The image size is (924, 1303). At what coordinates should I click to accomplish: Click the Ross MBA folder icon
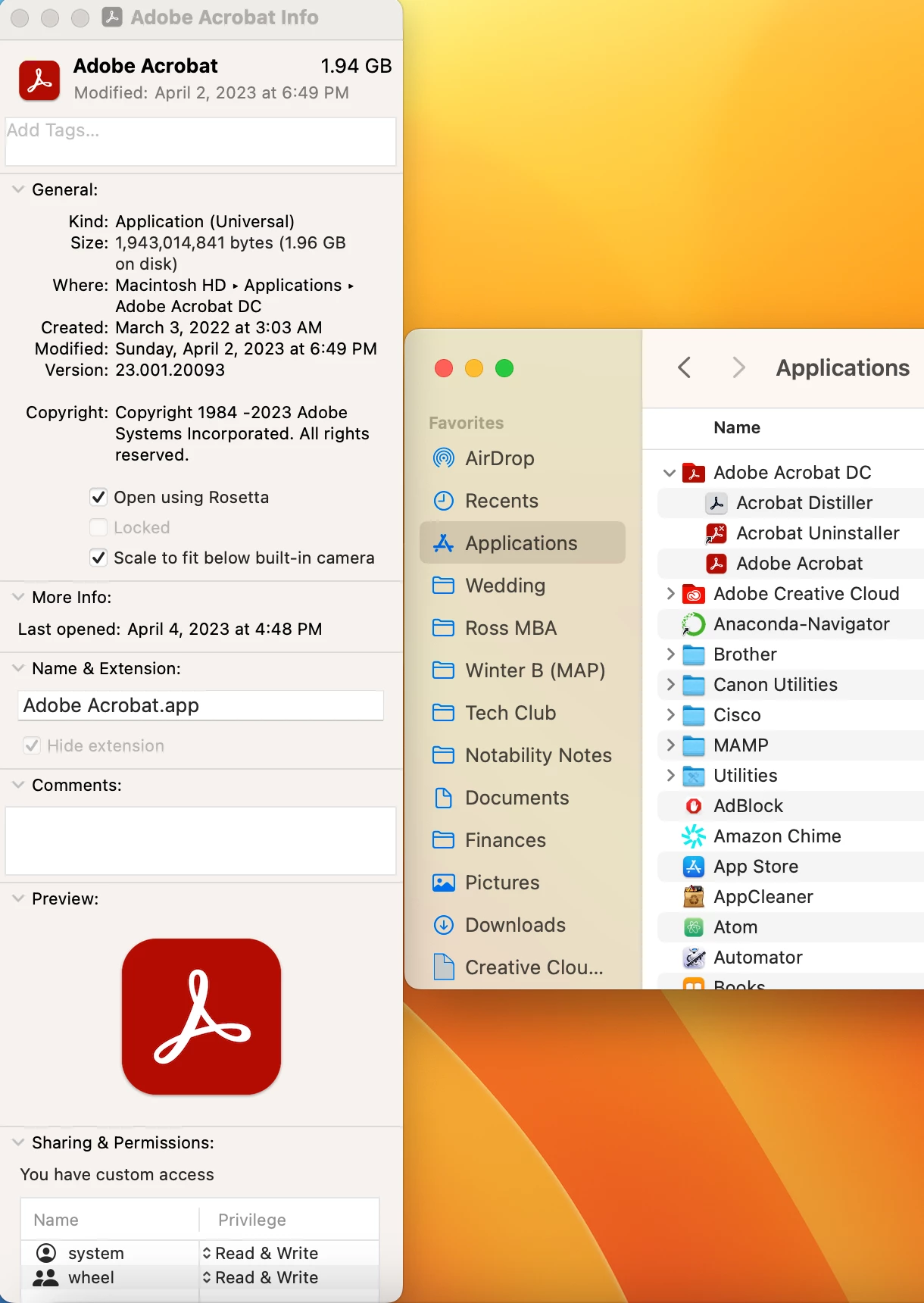443,628
